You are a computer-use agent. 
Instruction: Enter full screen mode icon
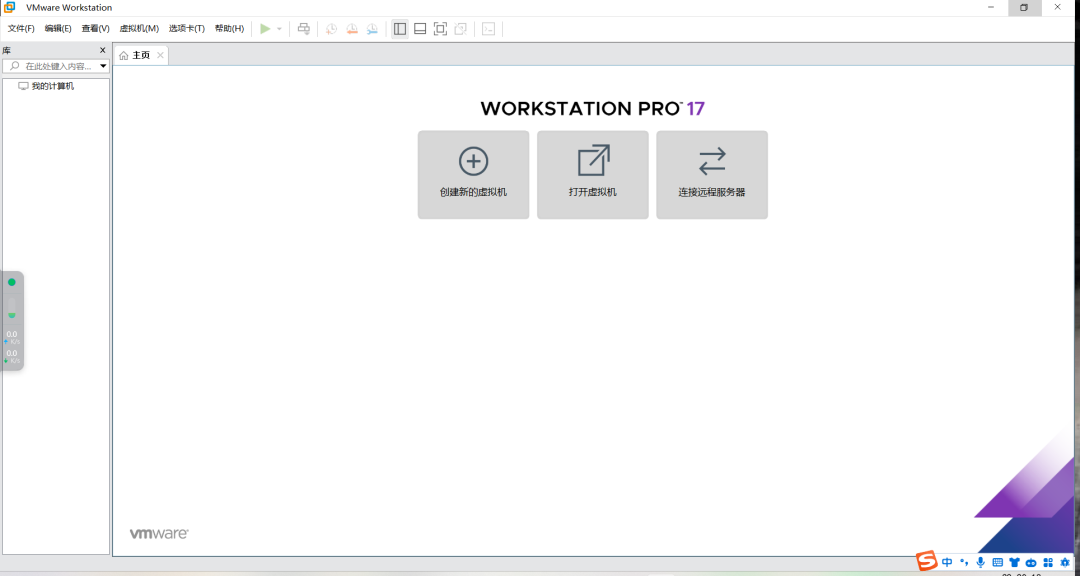pyautogui.click(x=440, y=29)
